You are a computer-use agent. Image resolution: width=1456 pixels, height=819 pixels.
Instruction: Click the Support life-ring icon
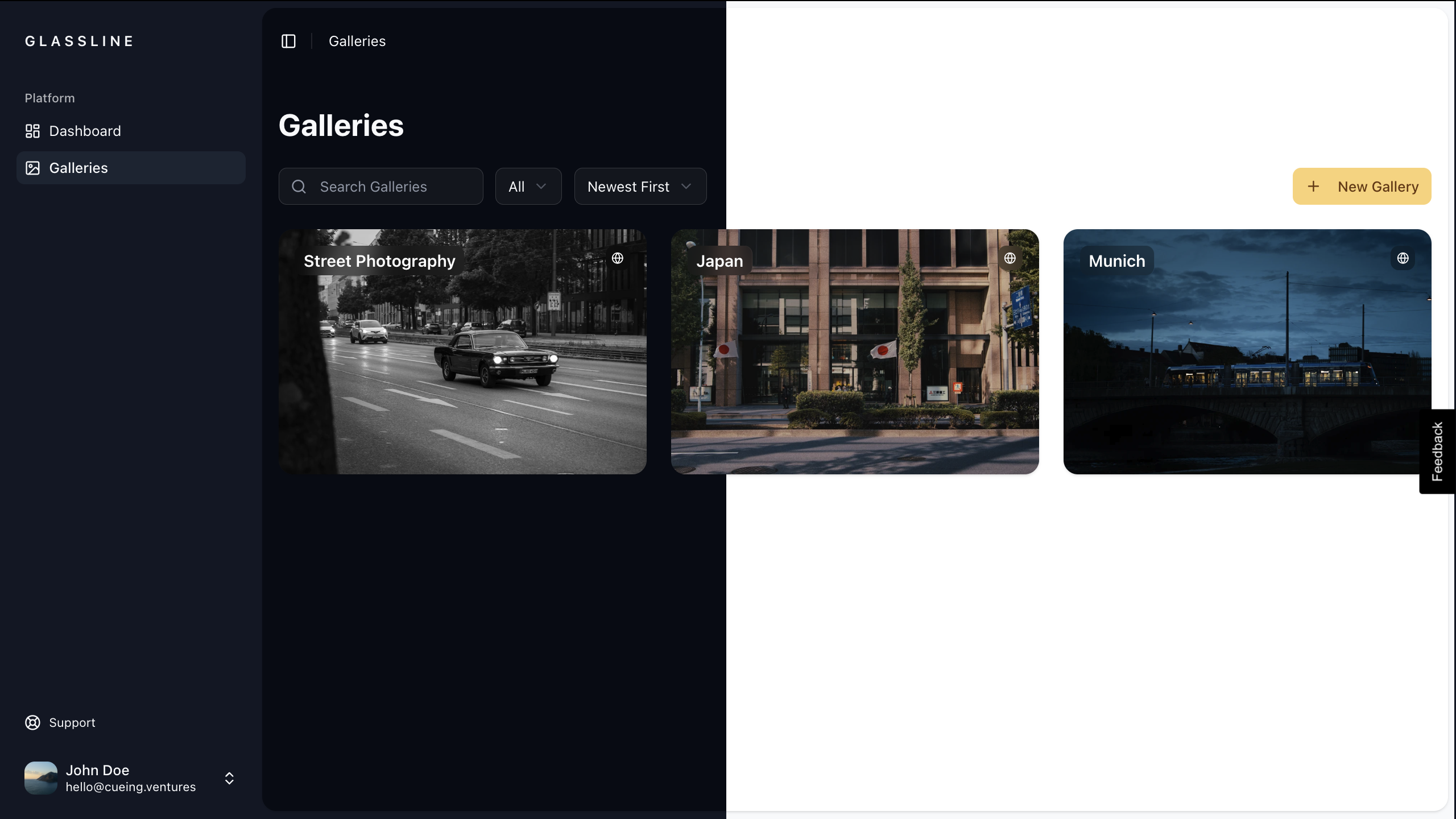pos(32,722)
